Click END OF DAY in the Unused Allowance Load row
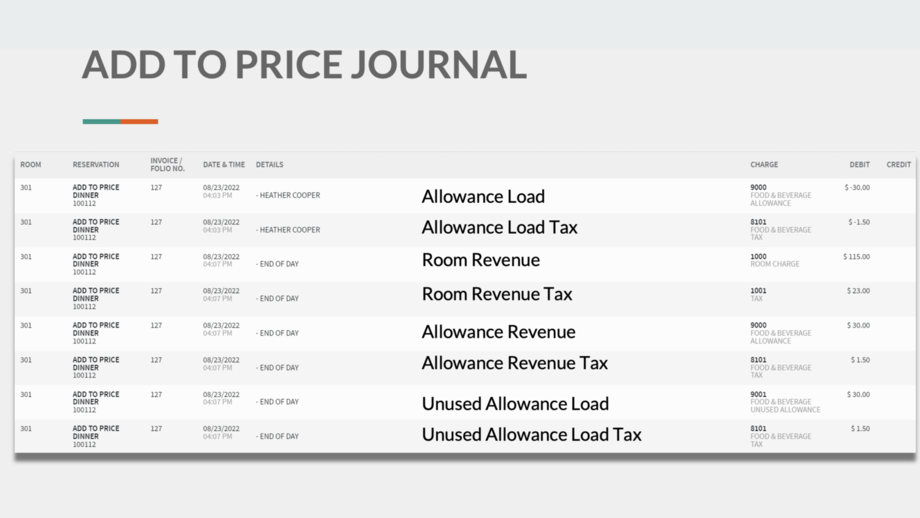Viewport: 920px width, 518px height. (x=279, y=402)
